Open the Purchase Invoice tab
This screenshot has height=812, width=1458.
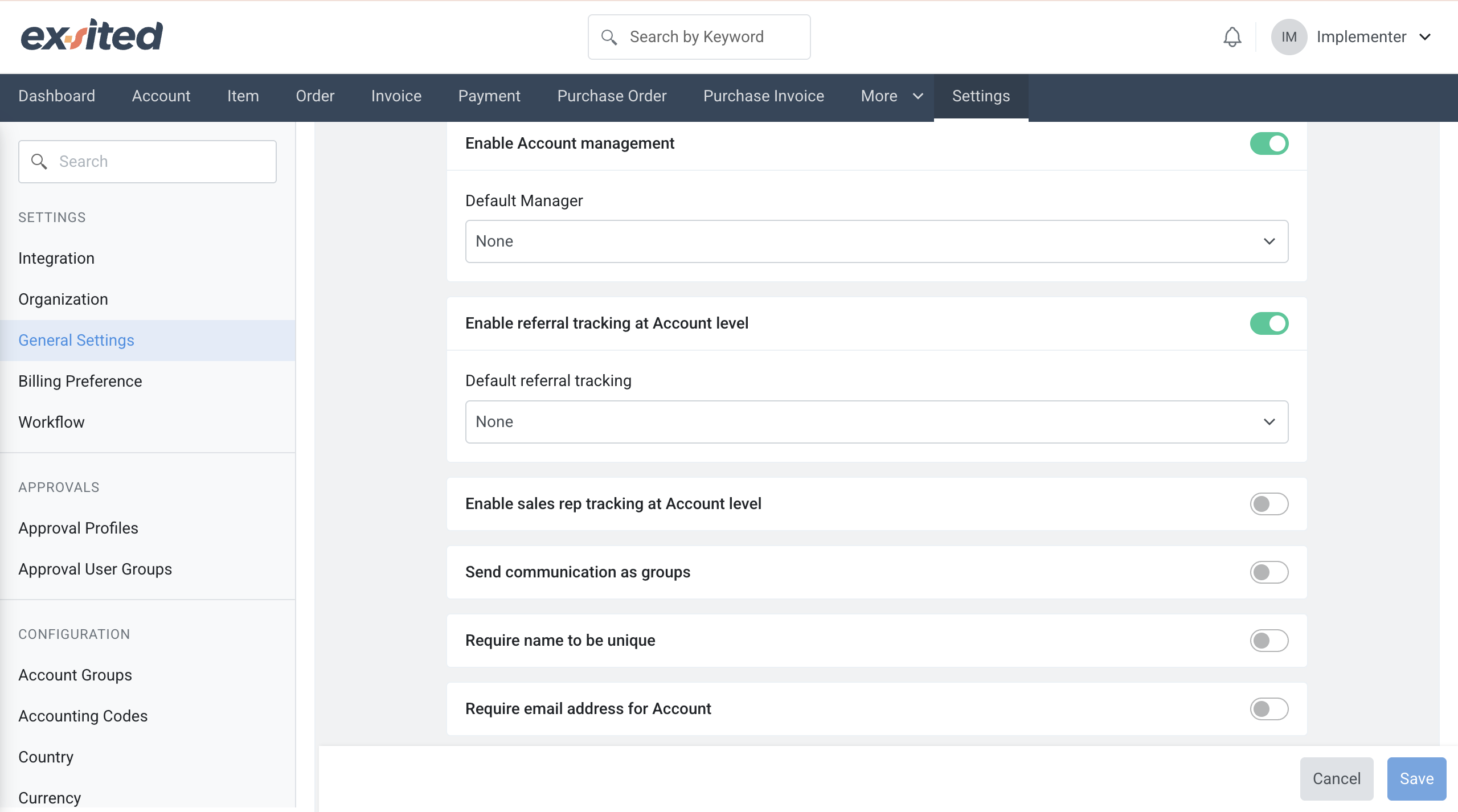764,96
